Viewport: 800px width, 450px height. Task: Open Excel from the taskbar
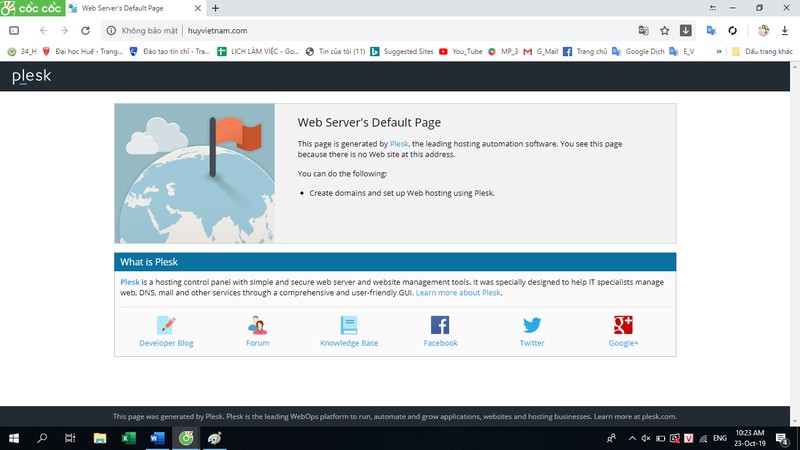[x=129, y=438]
